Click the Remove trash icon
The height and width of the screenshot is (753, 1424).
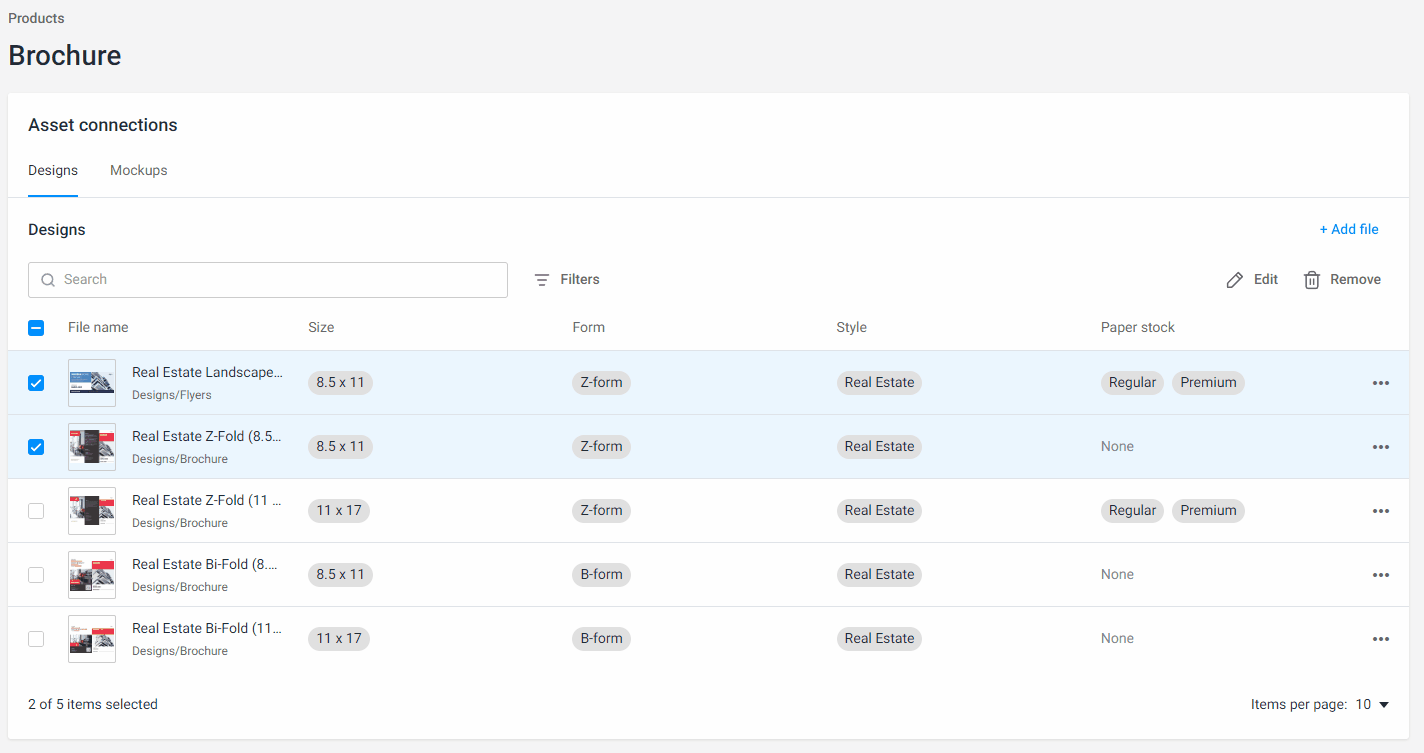click(x=1312, y=280)
